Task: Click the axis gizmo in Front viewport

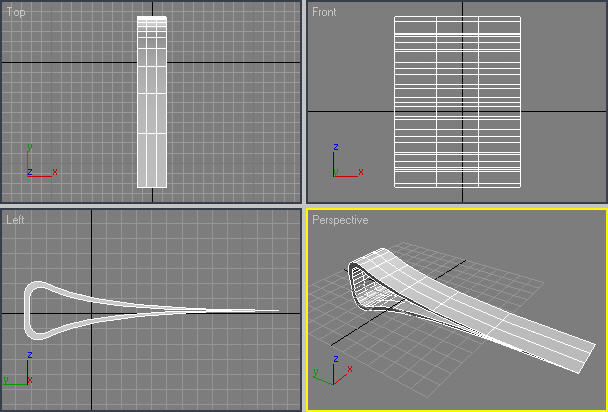Action: tap(348, 161)
